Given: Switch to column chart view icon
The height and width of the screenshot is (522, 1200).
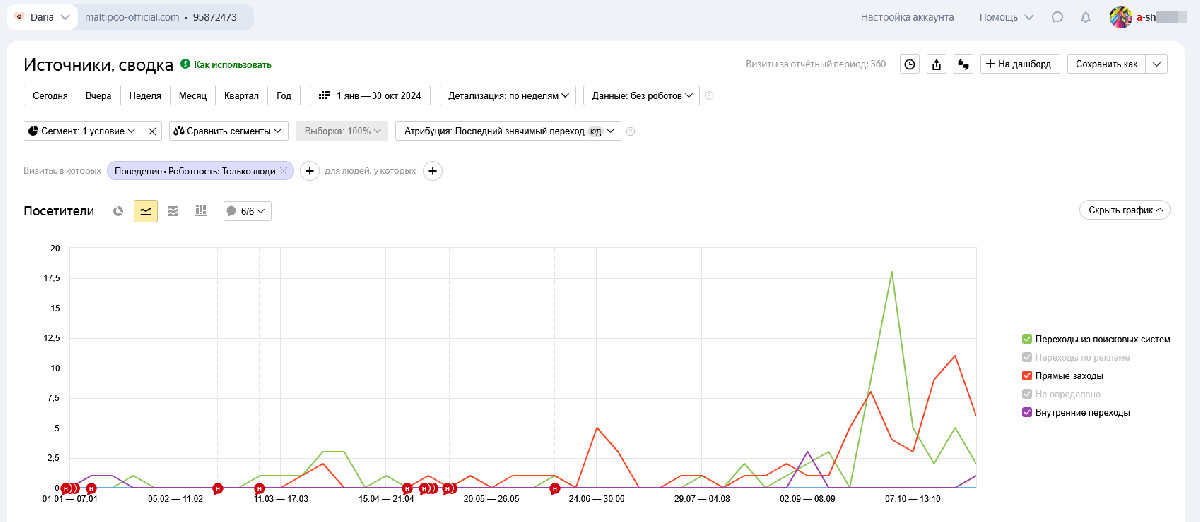Looking at the screenshot, I should [201, 211].
